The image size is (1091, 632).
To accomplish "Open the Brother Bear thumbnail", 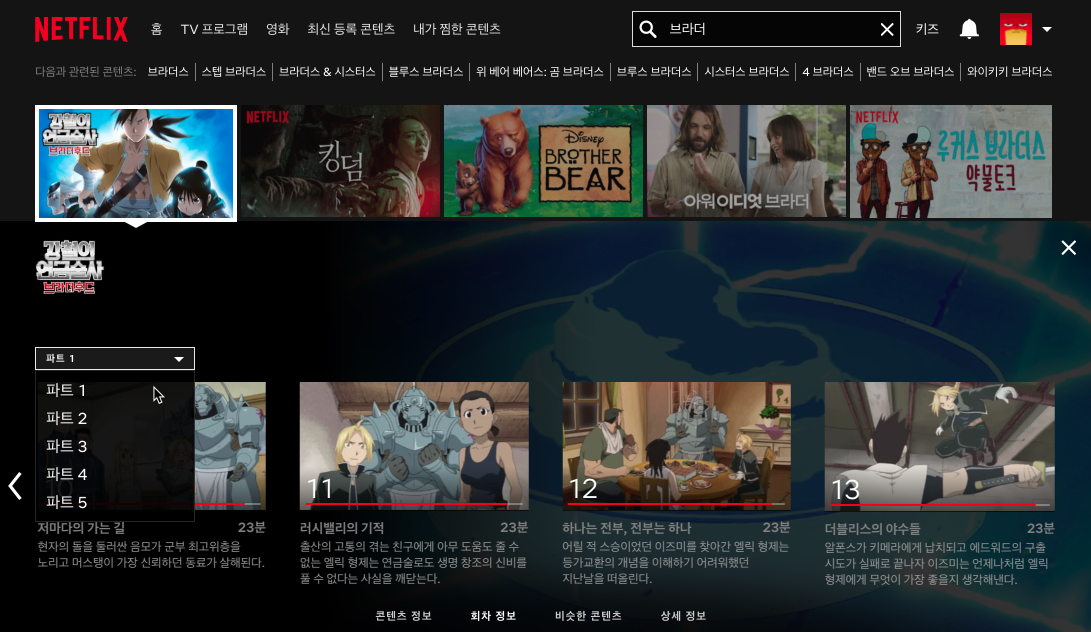I will pos(543,161).
